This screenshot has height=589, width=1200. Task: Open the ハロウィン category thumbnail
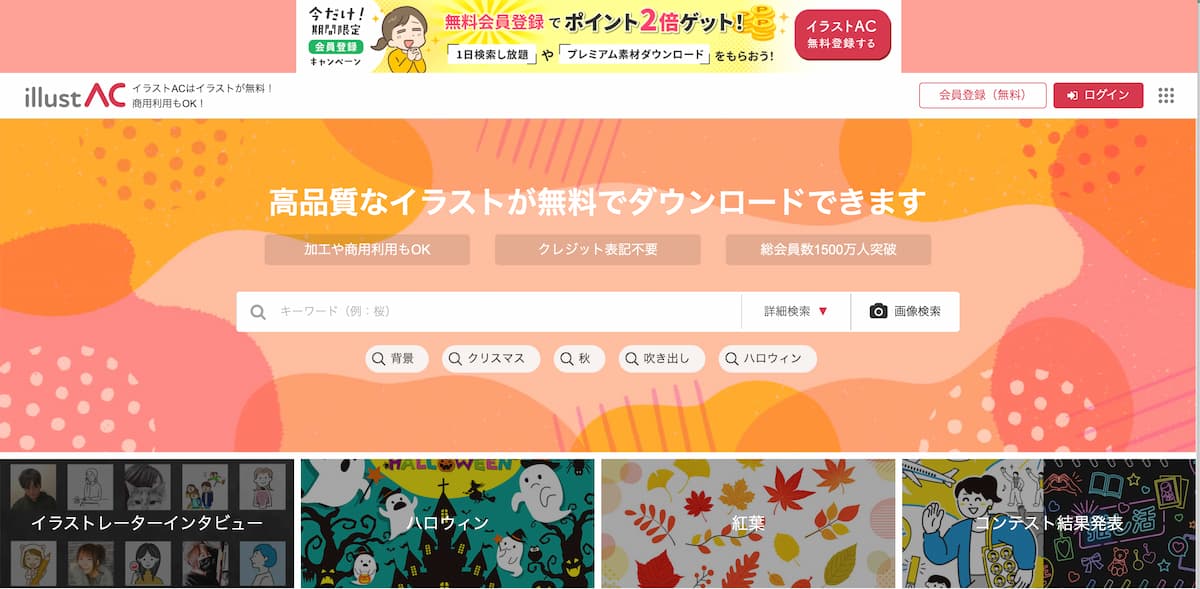coord(447,523)
